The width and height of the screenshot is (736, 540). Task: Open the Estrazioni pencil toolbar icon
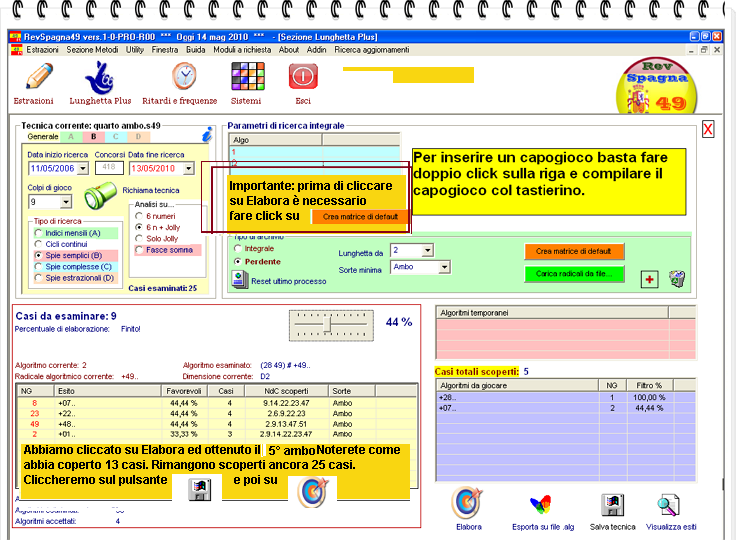(39, 77)
